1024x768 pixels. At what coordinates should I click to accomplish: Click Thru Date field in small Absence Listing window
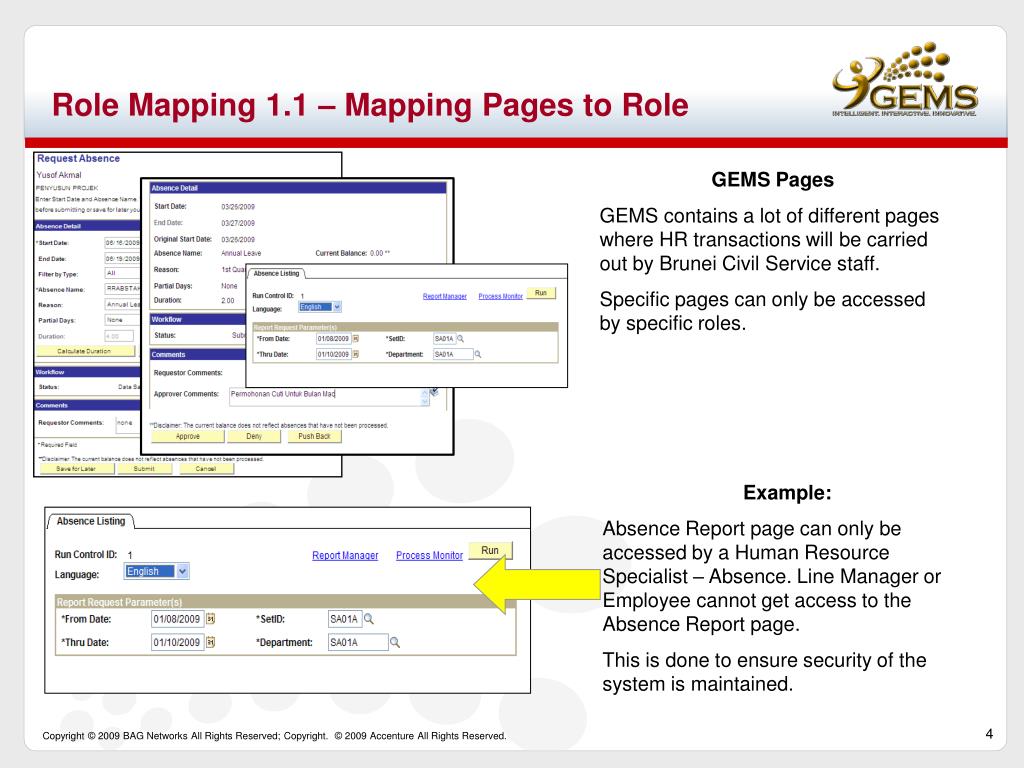pos(334,354)
